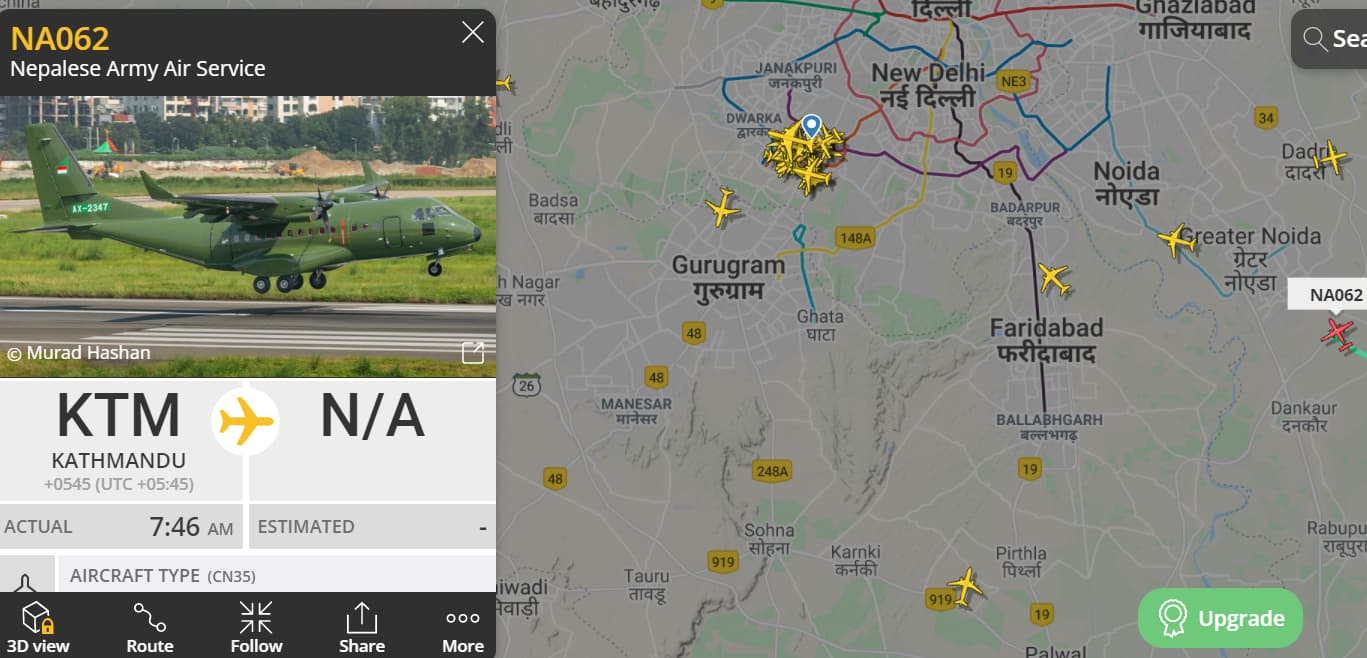Click the NA062 map label
1367x658 pixels.
1336,294
